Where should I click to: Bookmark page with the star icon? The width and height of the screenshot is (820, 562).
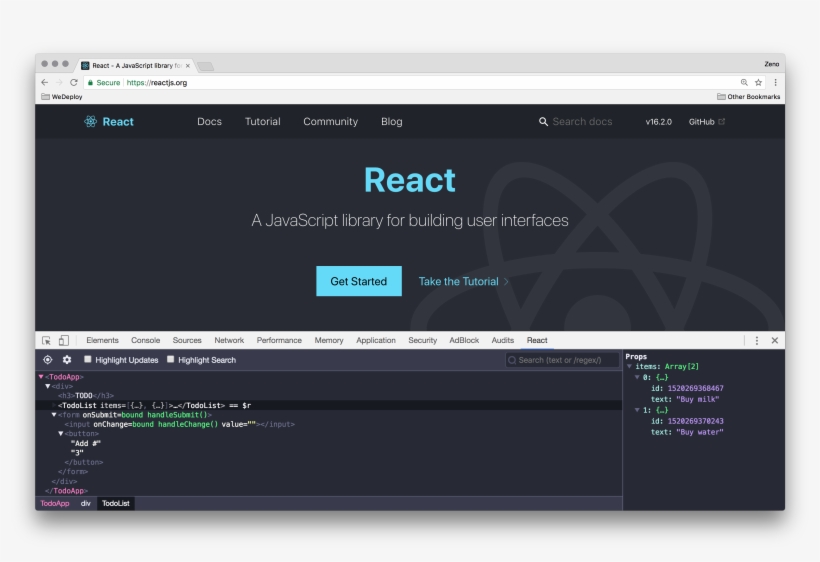tap(758, 82)
